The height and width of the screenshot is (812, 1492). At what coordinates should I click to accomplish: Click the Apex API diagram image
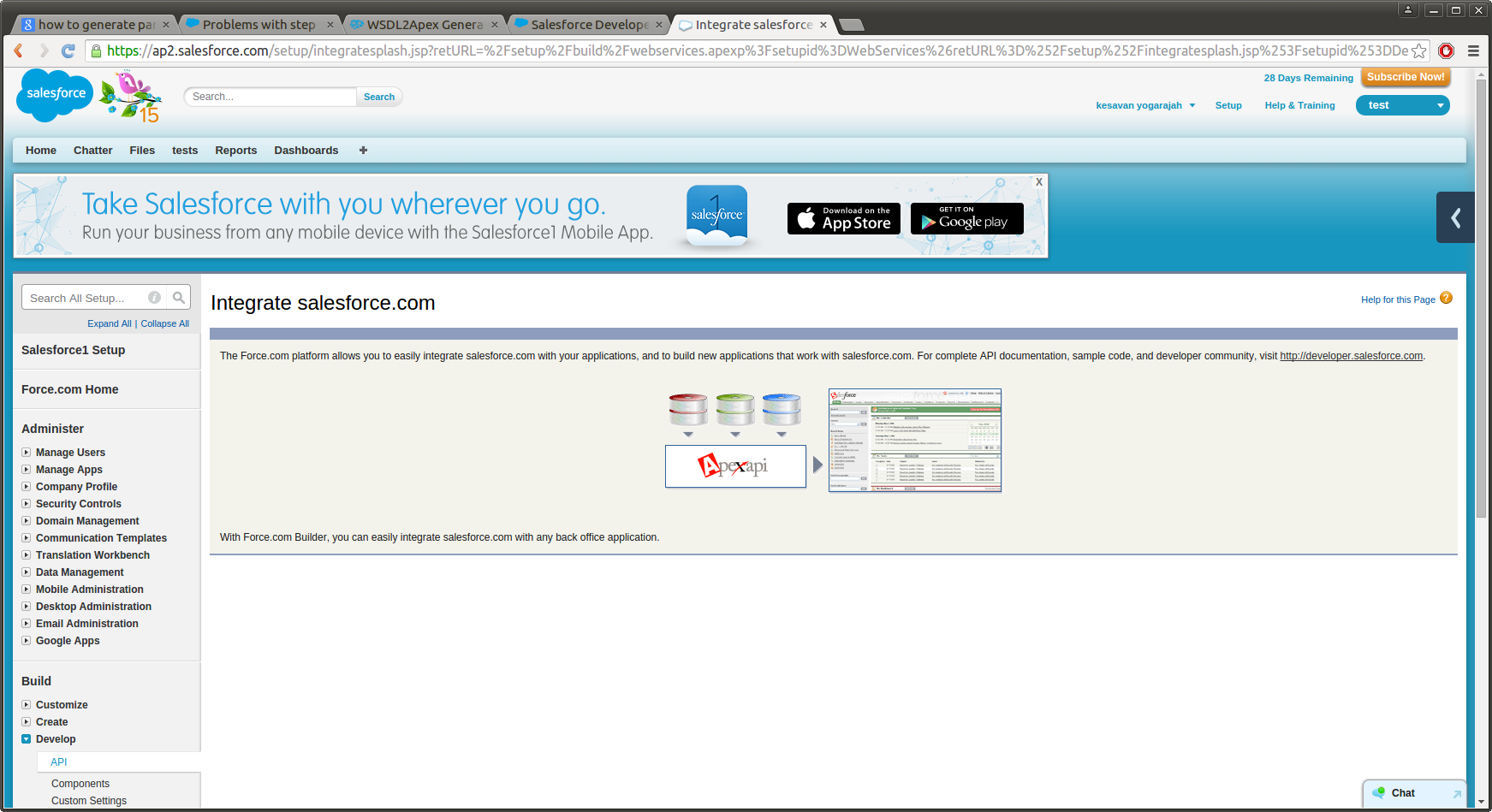tap(735, 441)
